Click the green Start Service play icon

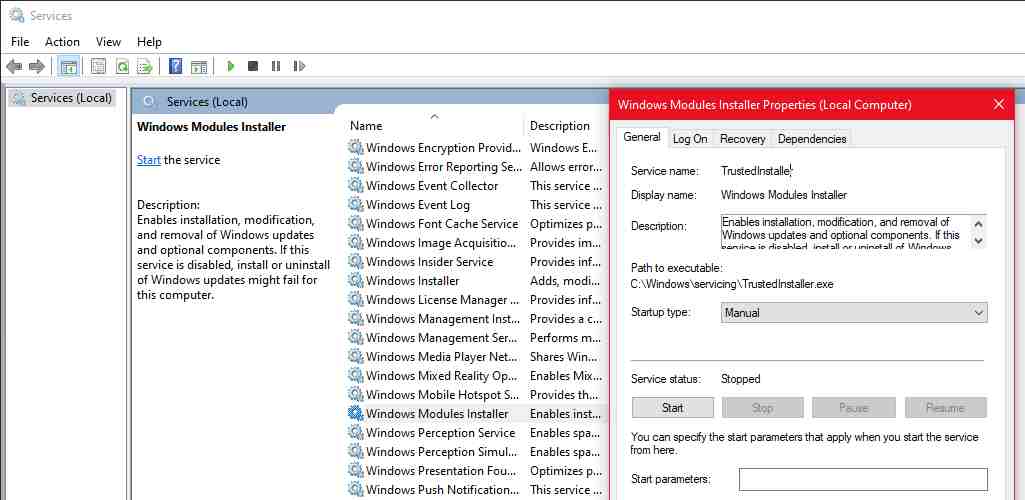230,66
